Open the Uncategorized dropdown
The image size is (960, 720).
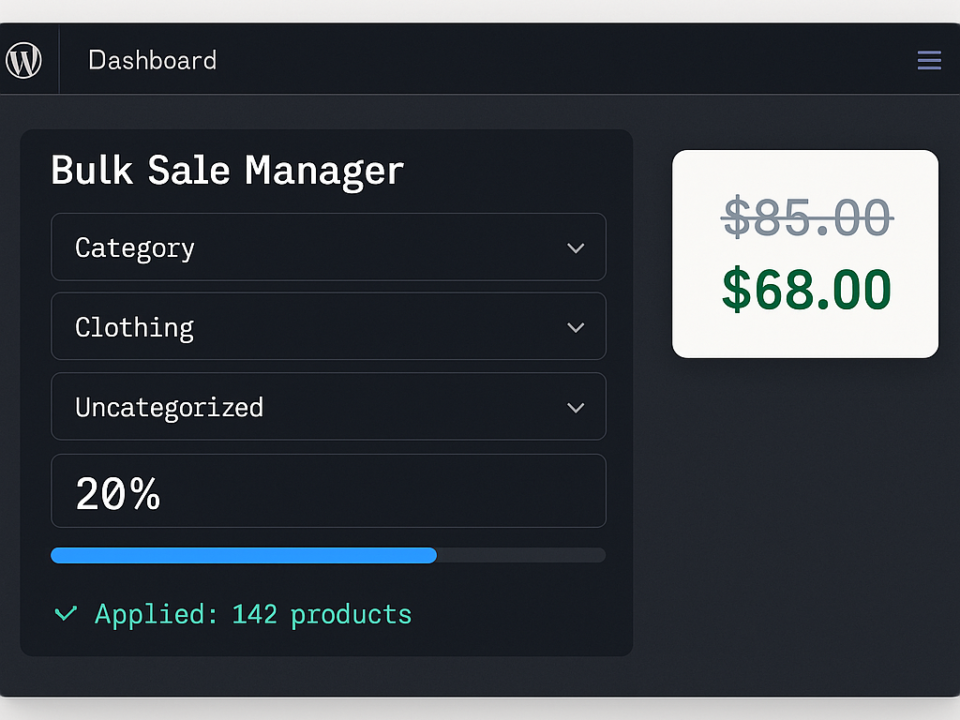tap(328, 407)
